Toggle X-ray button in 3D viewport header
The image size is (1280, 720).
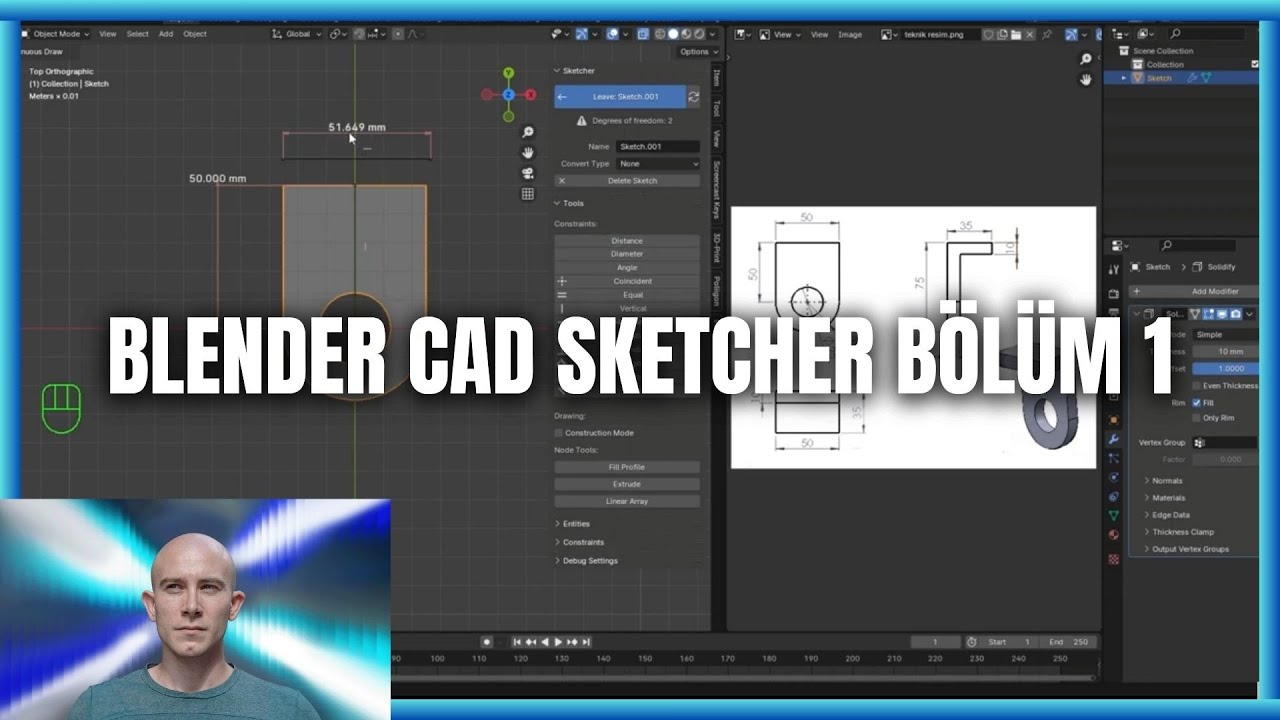pyautogui.click(x=645, y=34)
